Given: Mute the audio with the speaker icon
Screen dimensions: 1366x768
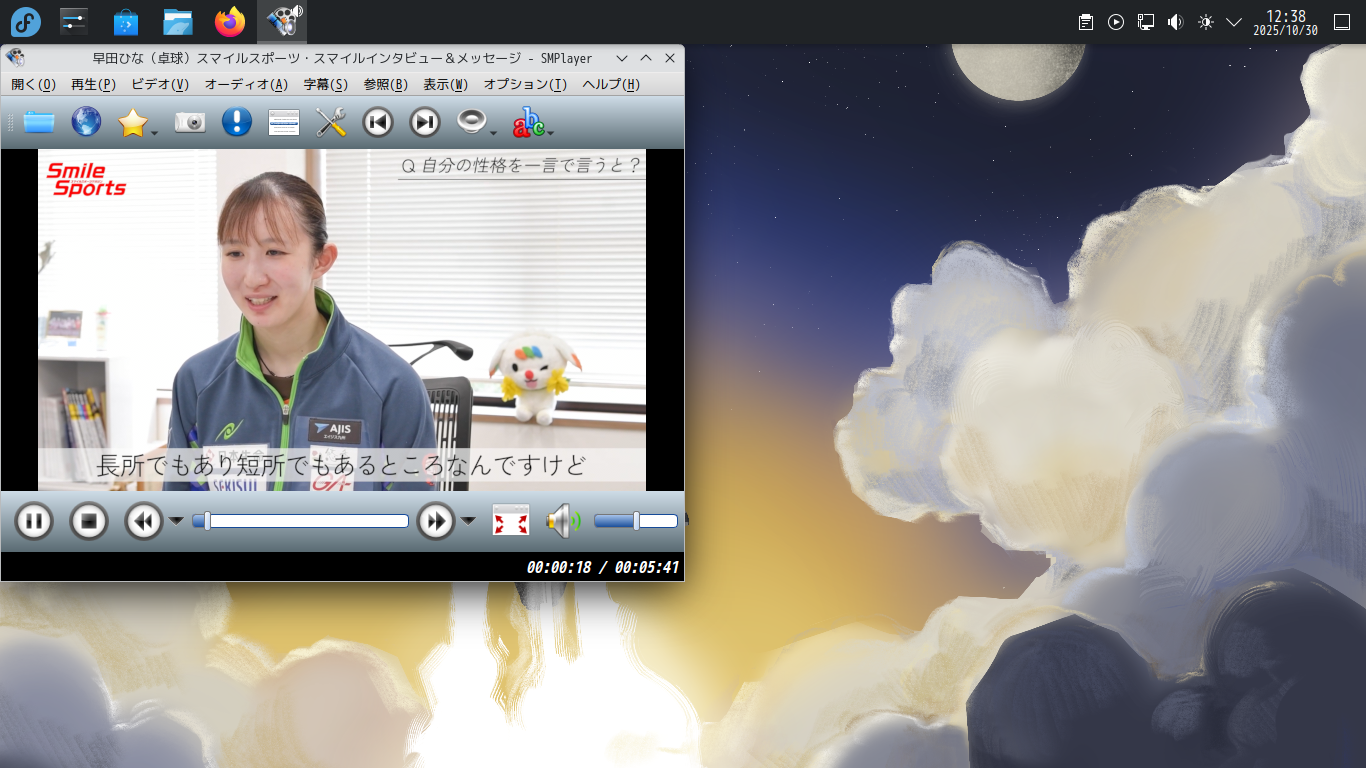Looking at the screenshot, I should 563,521.
